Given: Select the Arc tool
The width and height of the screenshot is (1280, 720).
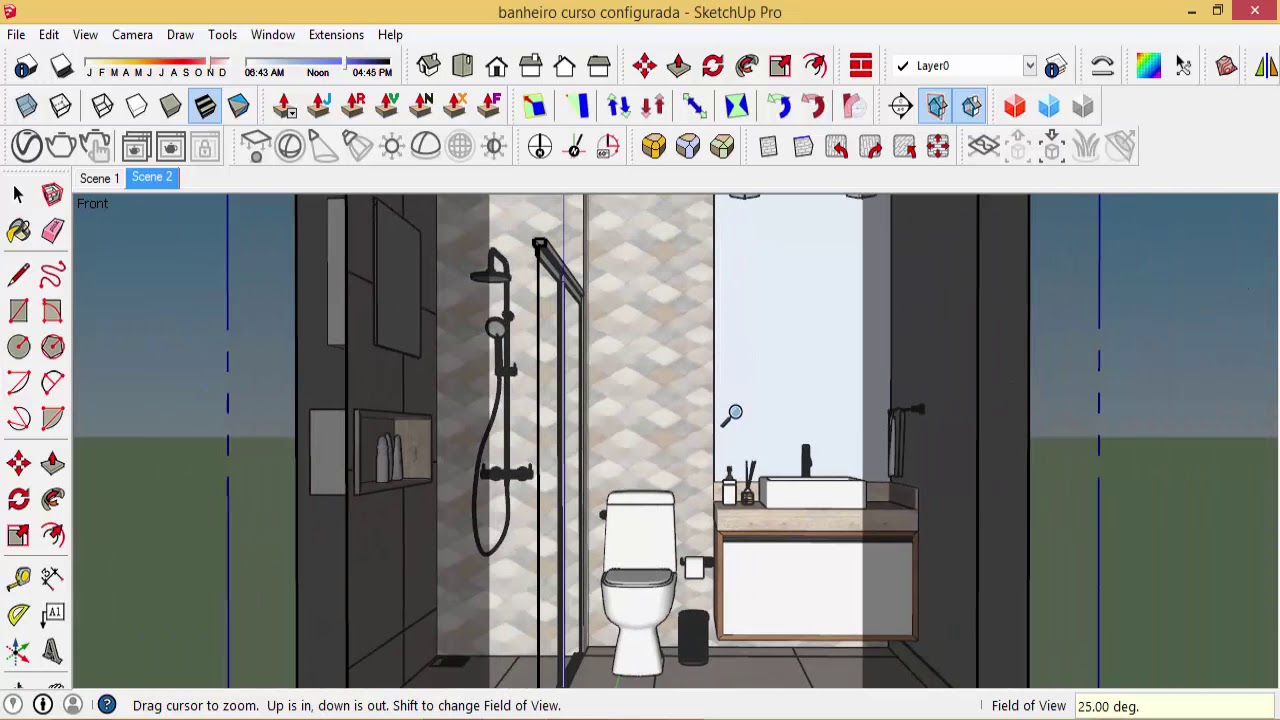Looking at the screenshot, I should tap(18, 382).
